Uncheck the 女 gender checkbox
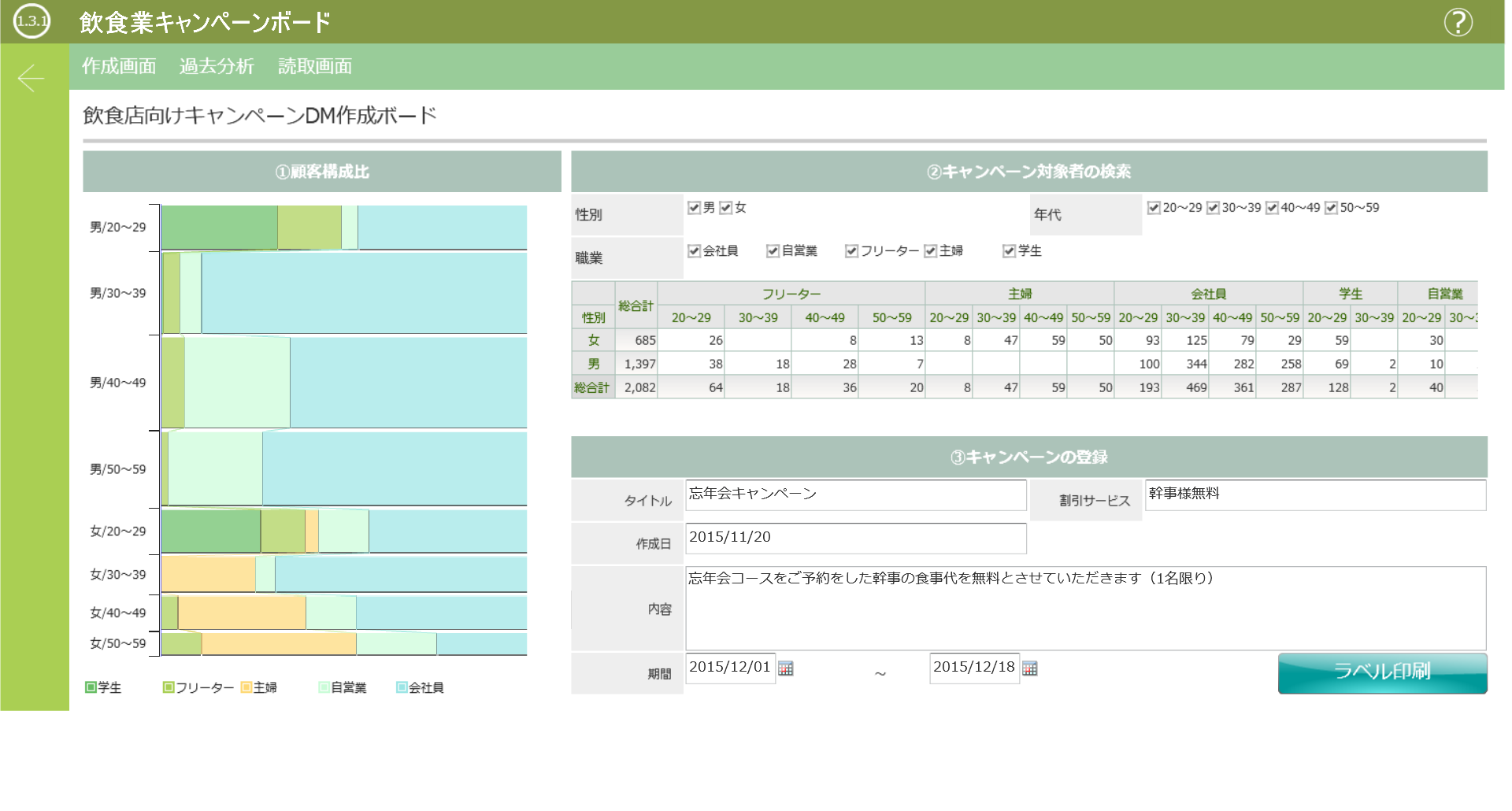Screen dimensions: 1512x811 click(726, 208)
